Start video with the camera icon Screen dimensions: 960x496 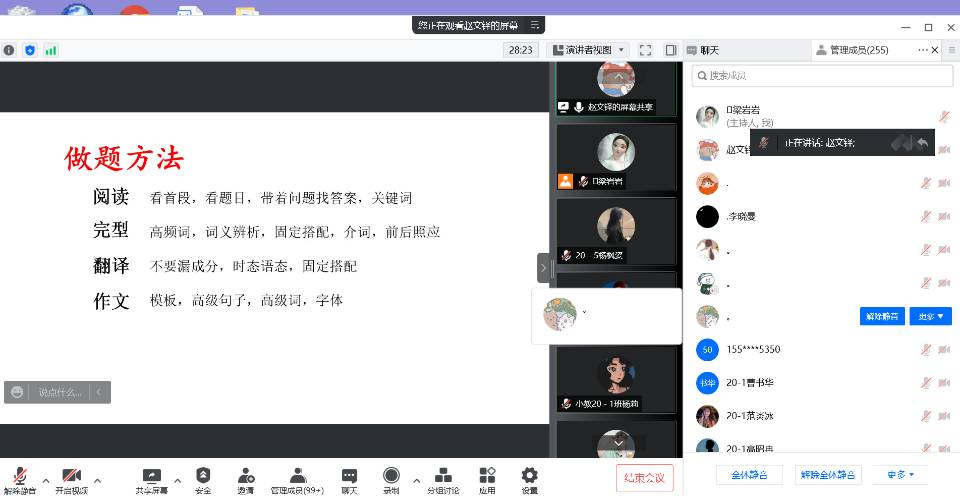point(71,476)
